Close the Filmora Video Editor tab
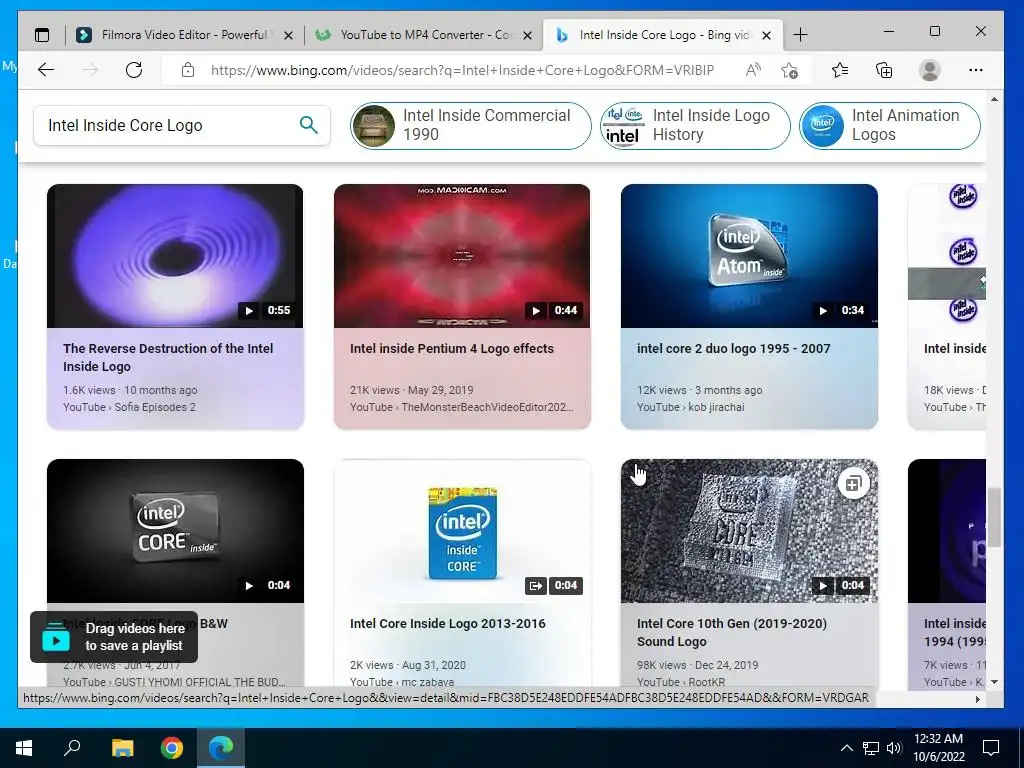Screen dimensions: 1024x768 coord(288,35)
